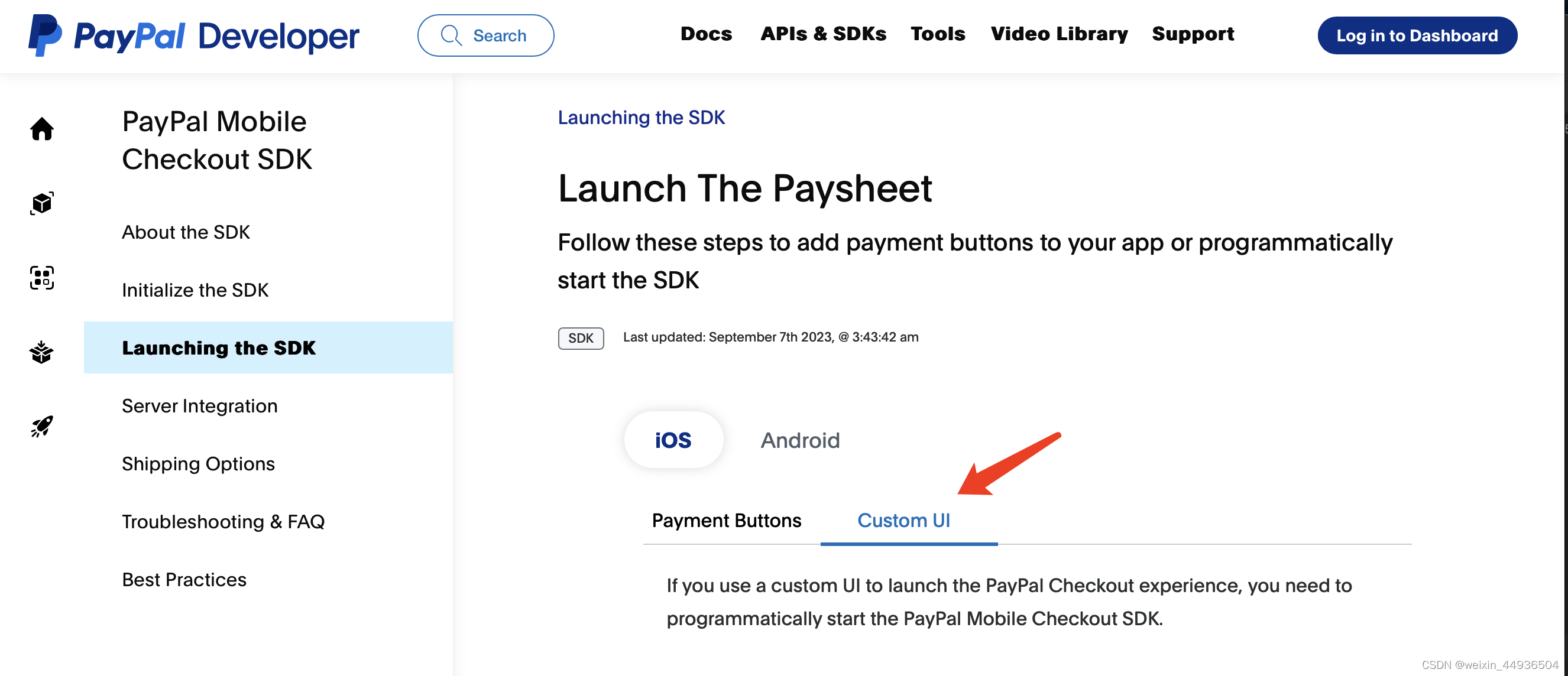Viewport: 1568px width, 676px height.
Task: Select the package icon in the left sidebar
Action: click(41, 203)
